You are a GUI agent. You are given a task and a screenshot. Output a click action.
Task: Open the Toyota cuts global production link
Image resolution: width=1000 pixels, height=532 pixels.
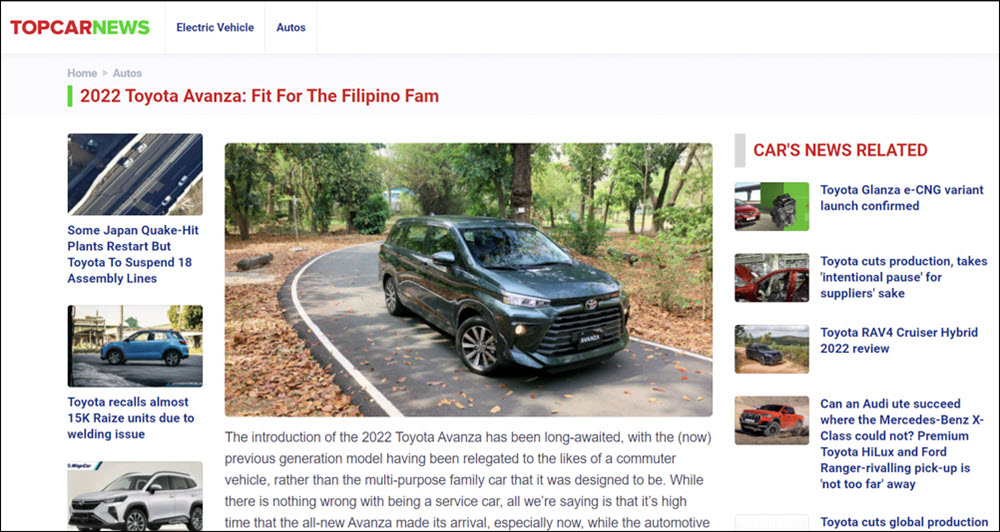pyautogui.click(x=904, y=522)
